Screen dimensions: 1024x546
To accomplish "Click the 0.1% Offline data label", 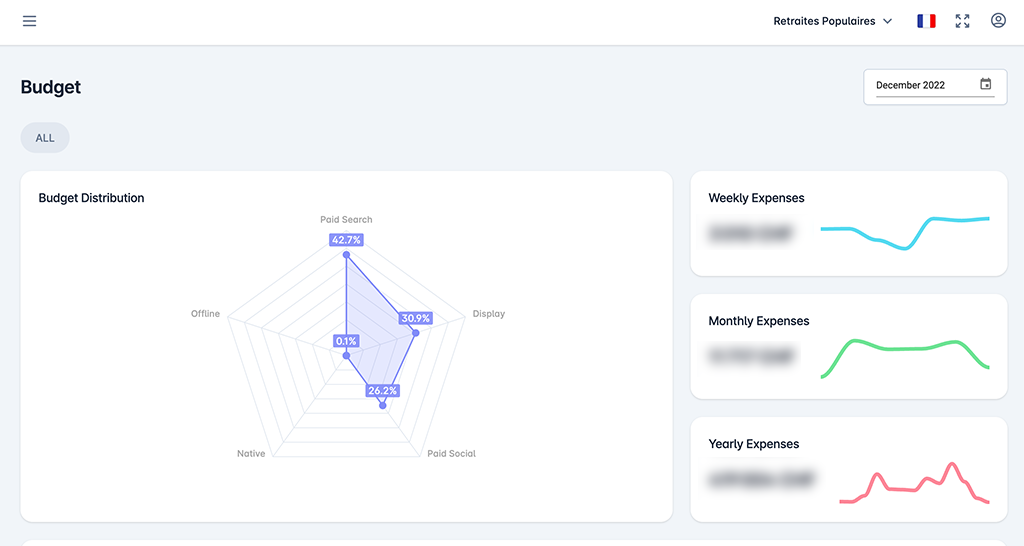I will point(346,341).
